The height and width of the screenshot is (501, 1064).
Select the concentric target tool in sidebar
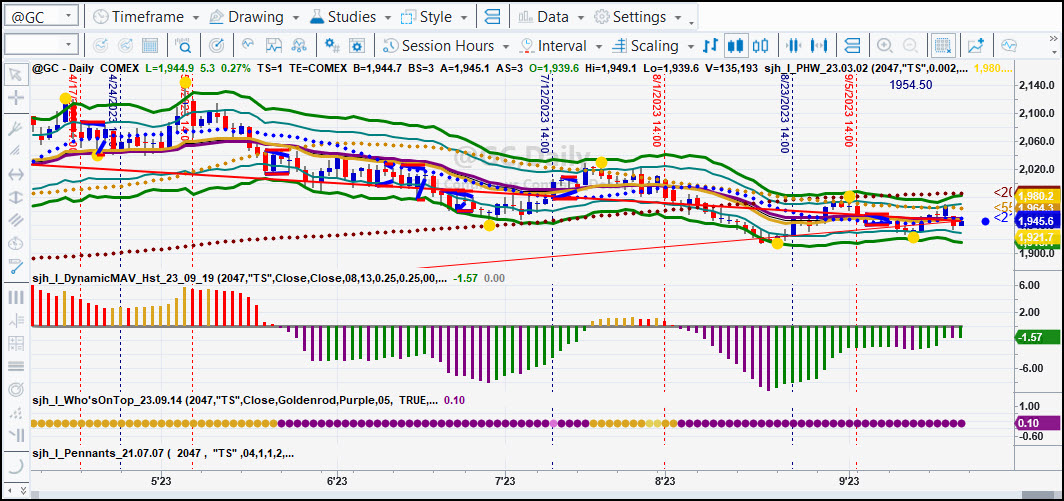tap(16, 390)
